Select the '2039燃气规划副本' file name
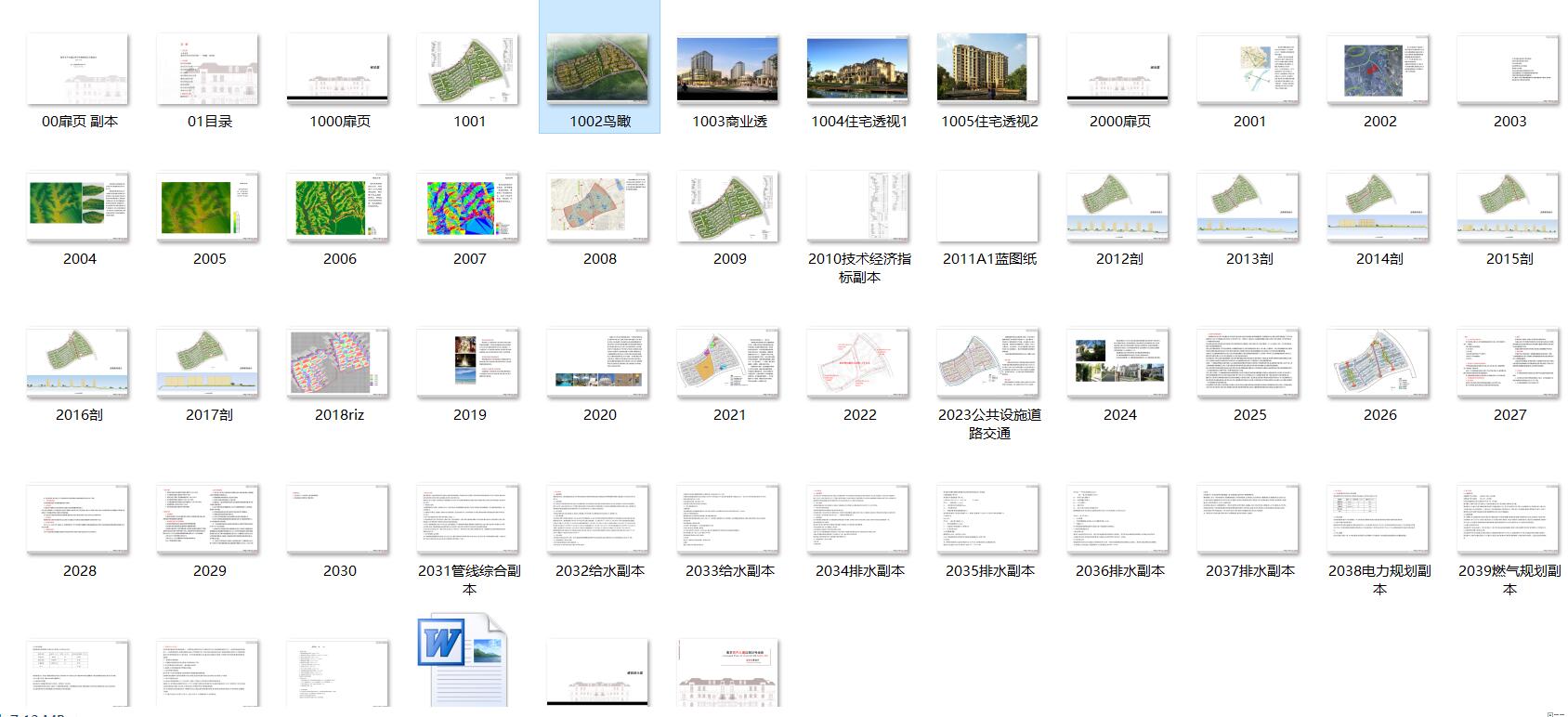The height and width of the screenshot is (717, 1568). [x=1509, y=580]
